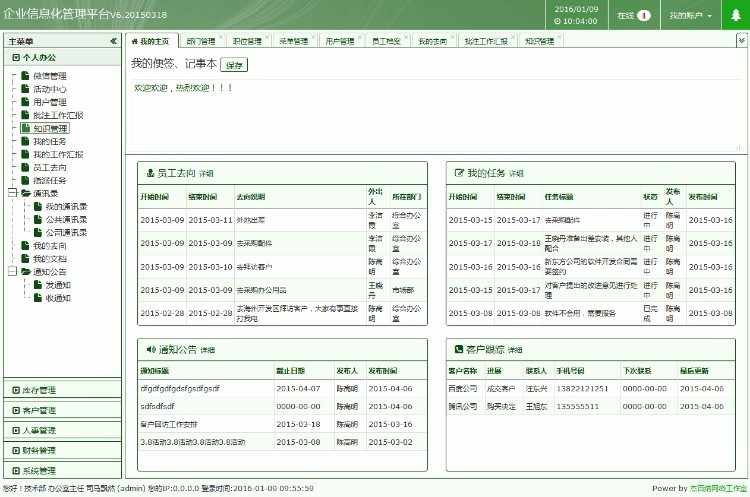The image size is (750, 497).
Task: Click the 通知公告 folder icon in sidebar
Action: click(x=26, y=272)
